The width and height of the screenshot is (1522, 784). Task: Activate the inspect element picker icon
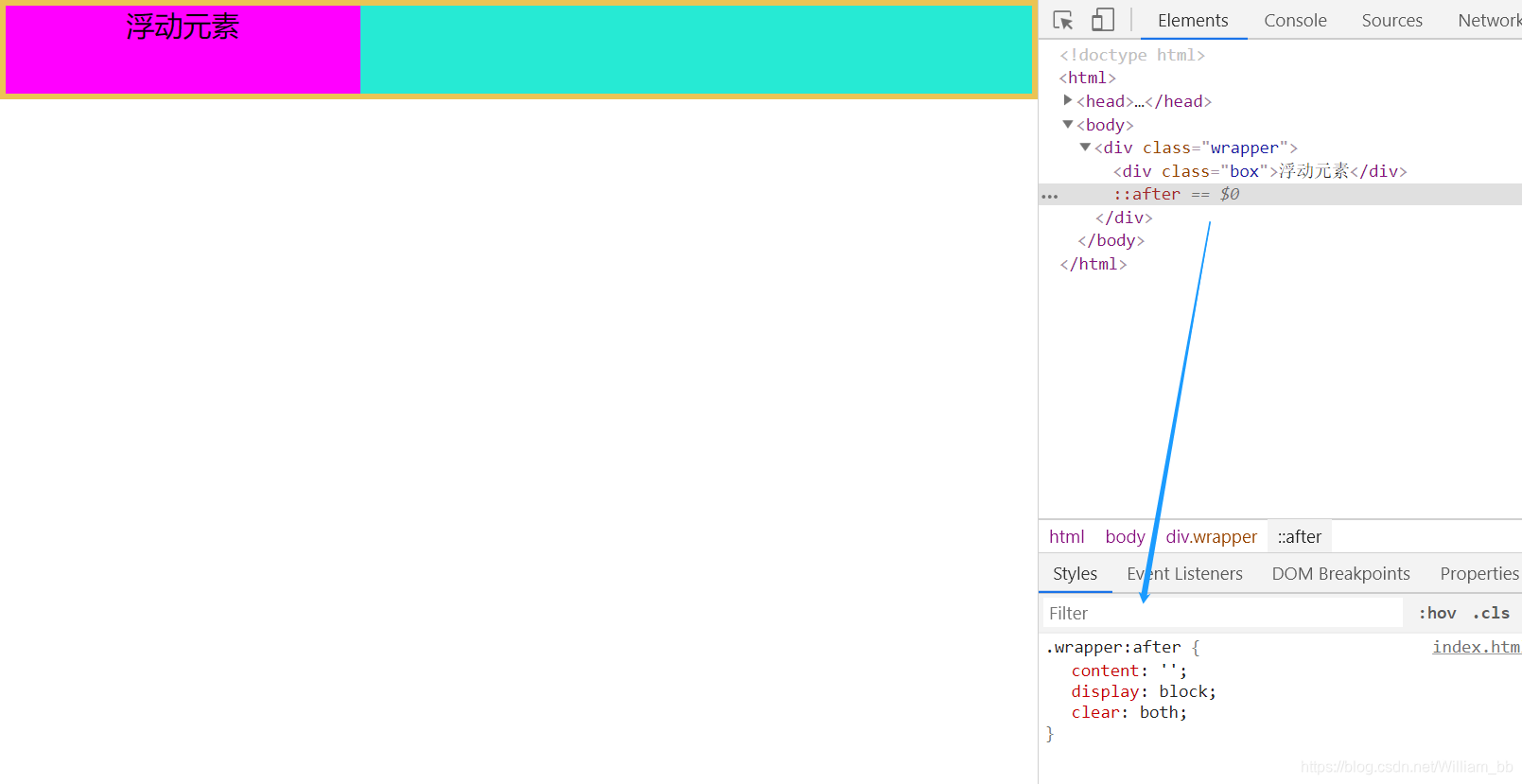click(1063, 20)
